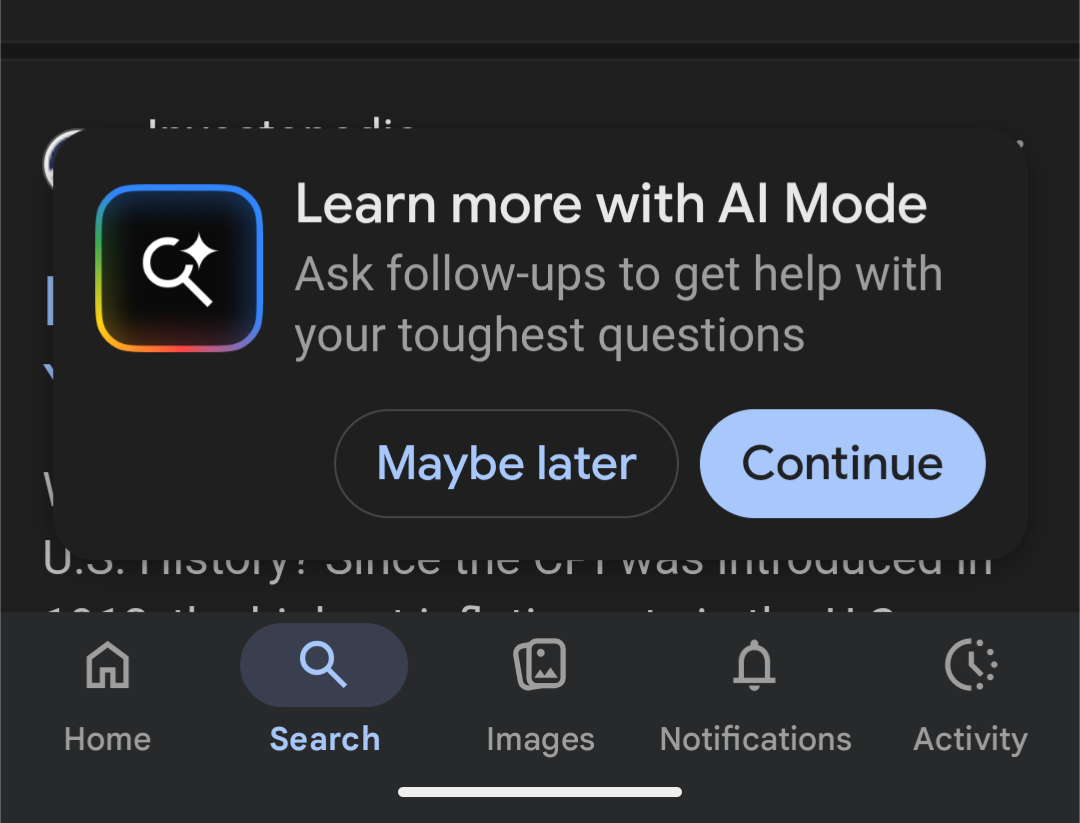Tap the "Ask follow-ups" description text
This screenshot has height=823, width=1080.
(618, 305)
